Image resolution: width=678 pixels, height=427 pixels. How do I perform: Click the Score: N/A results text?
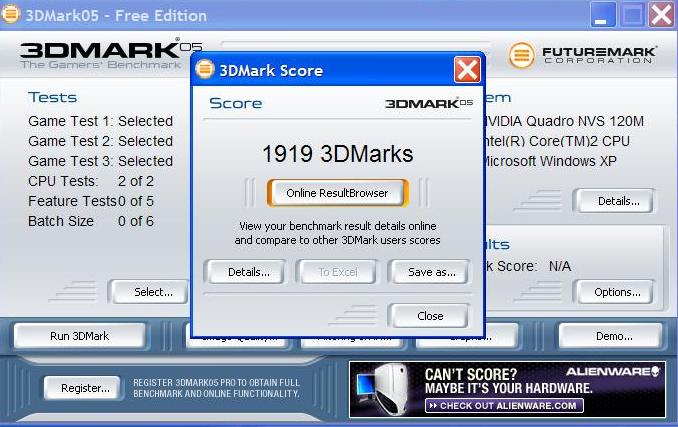pos(528,266)
